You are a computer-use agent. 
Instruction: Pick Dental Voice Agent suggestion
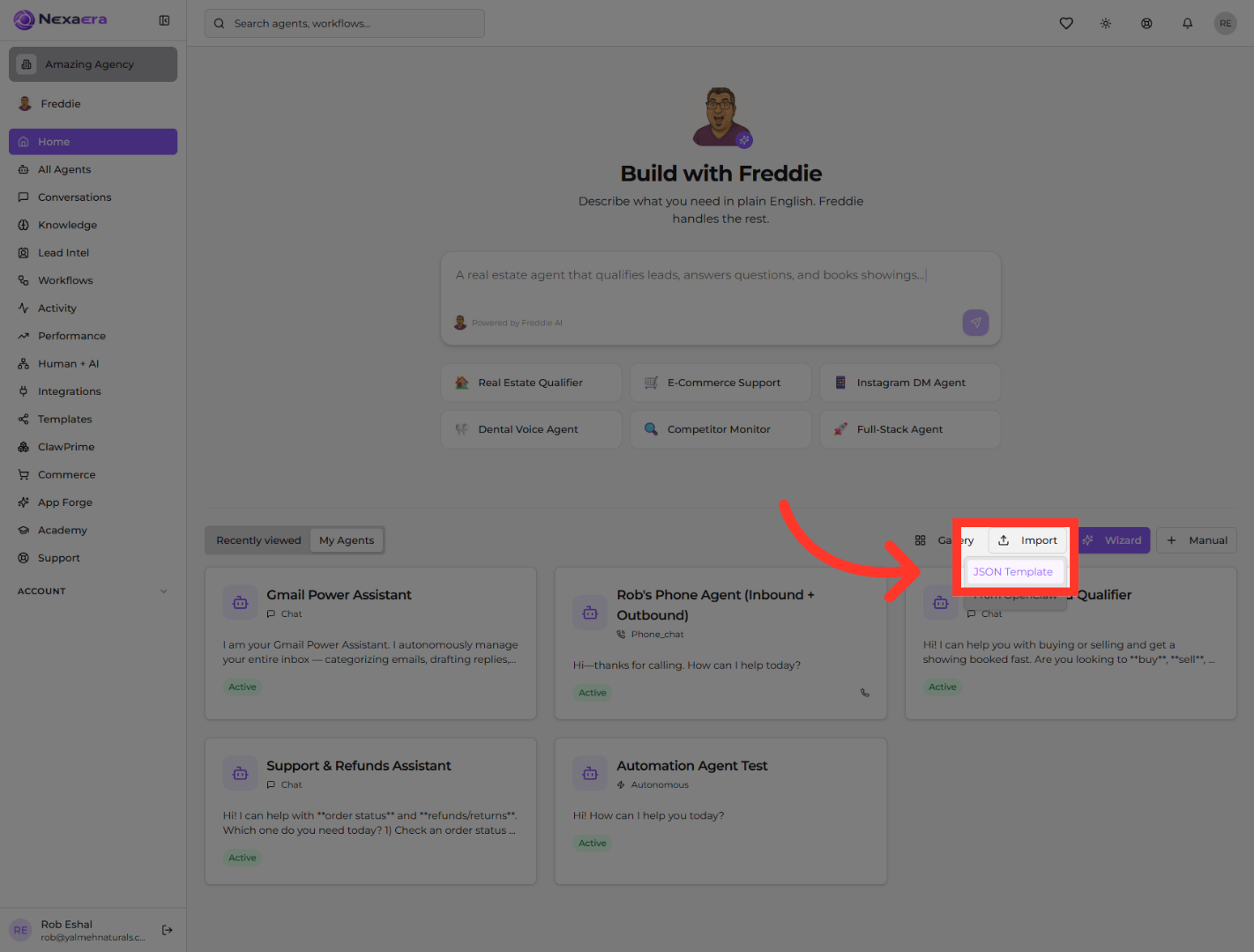(531, 429)
